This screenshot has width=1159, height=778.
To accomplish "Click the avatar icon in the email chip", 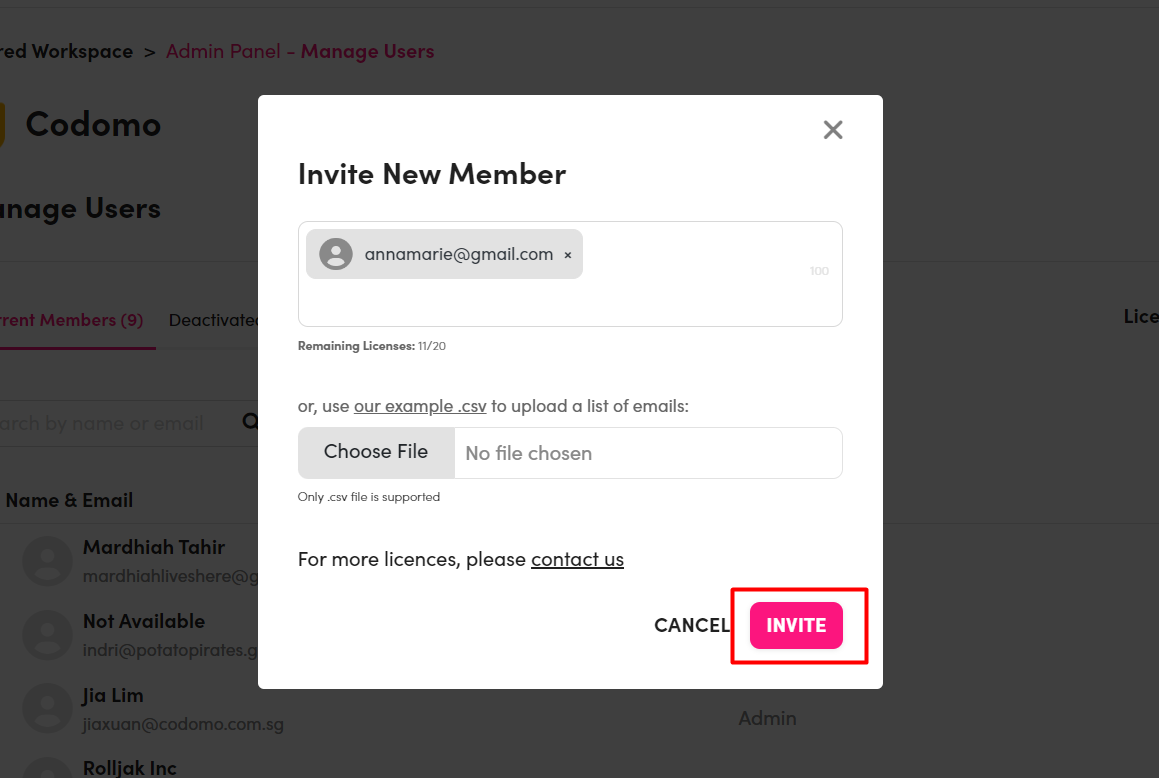I will 336,254.
